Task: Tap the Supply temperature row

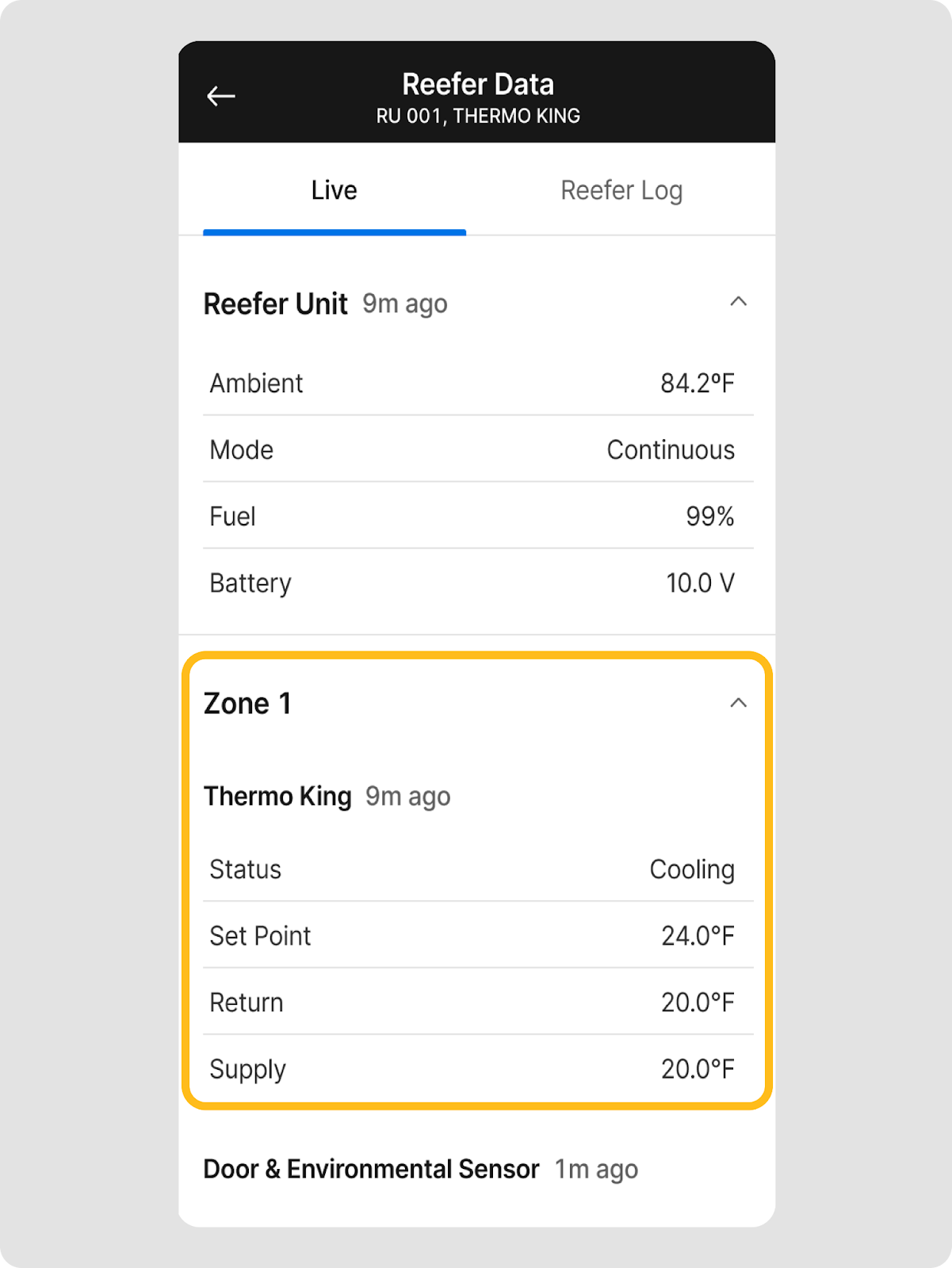Action: click(x=477, y=1069)
